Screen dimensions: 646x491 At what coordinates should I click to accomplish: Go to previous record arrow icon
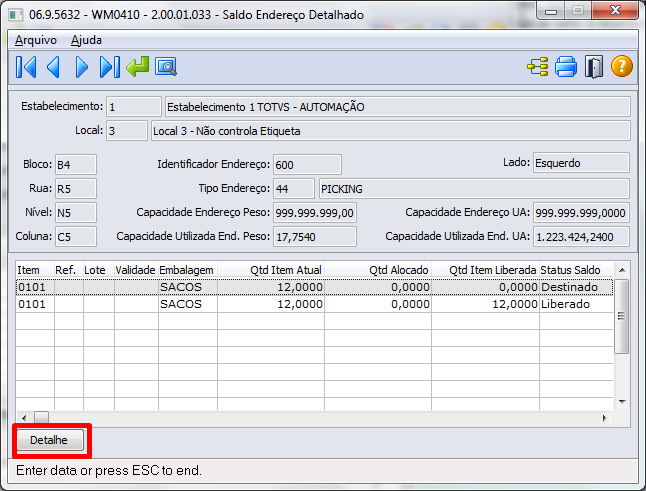(x=54, y=67)
